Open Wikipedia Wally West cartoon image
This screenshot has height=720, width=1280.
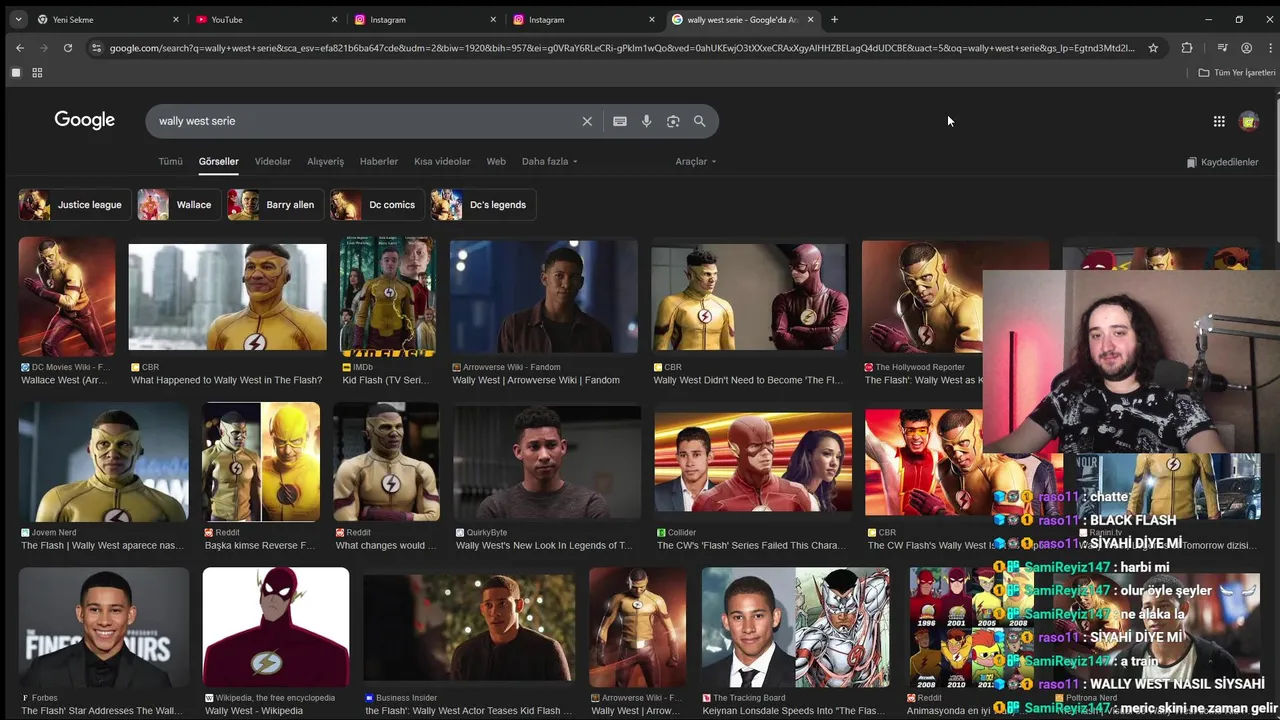[x=276, y=627]
